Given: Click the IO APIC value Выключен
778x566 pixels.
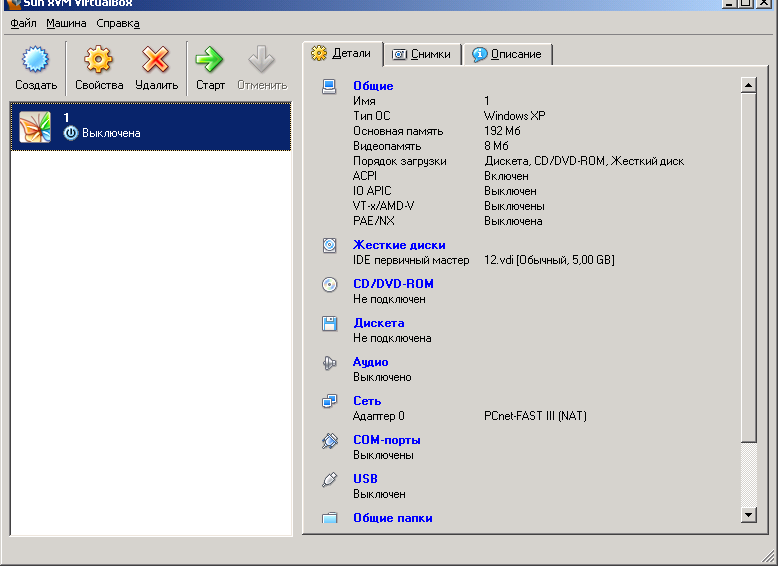Looking at the screenshot, I should pyautogui.click(x=510, y=191).
